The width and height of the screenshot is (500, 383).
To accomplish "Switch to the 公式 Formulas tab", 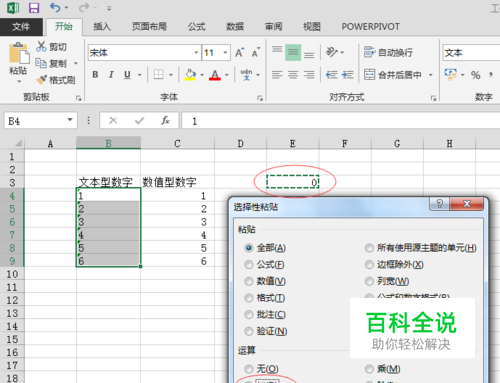I will (x=196, y=27).
